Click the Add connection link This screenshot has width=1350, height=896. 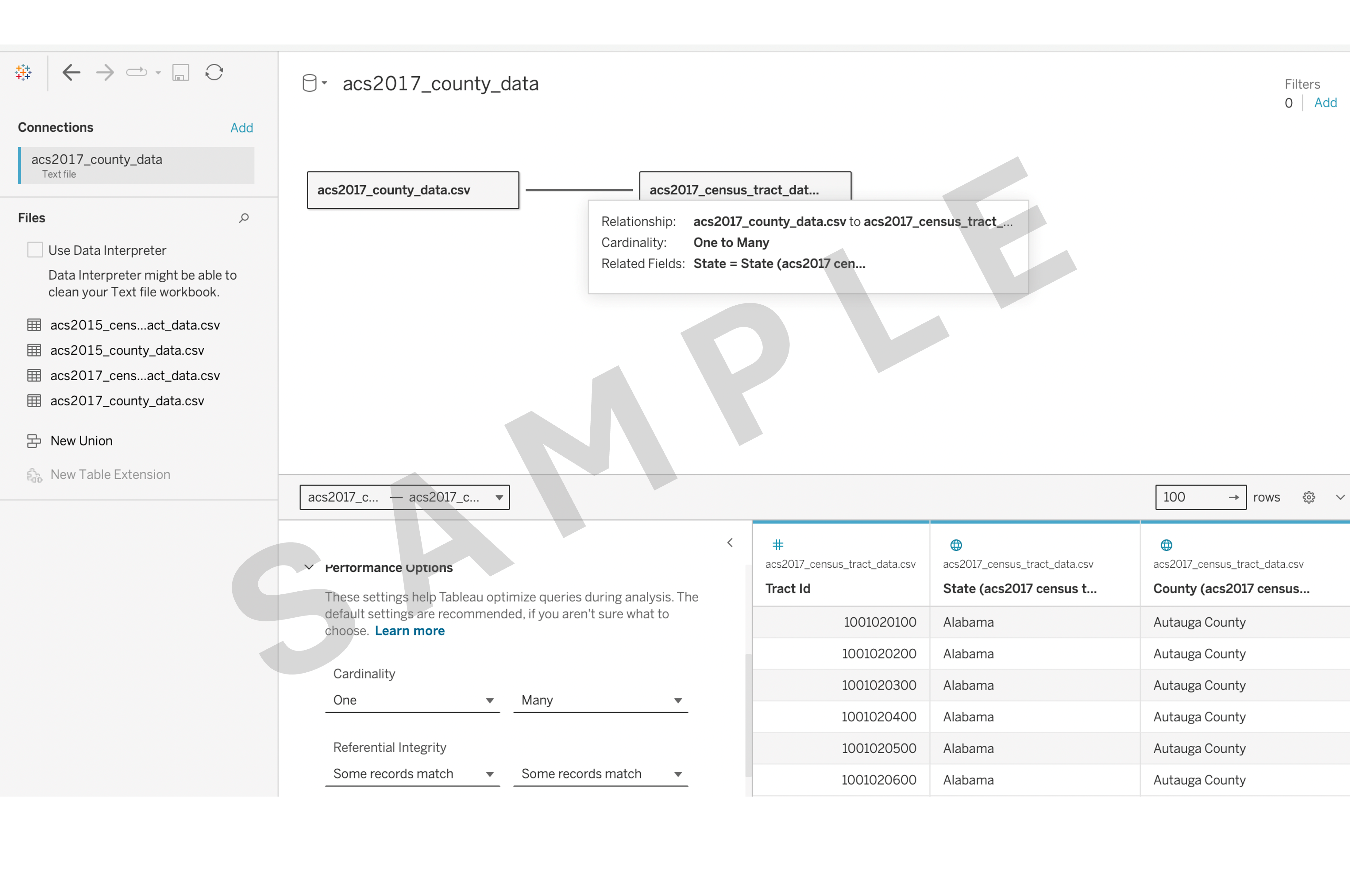pyautogui.click(x=242, y=127)
